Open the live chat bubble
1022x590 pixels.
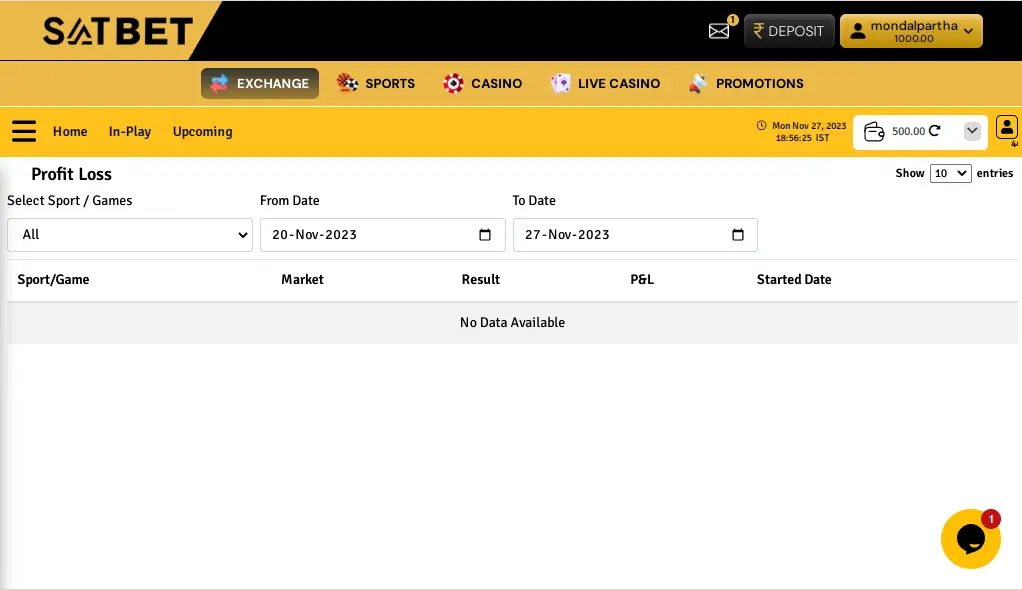[x=970, y=538]
